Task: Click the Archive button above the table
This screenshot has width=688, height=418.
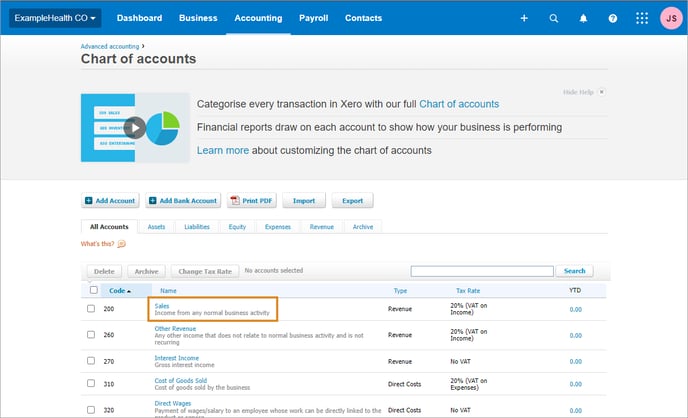Action: click(x=147, y=272)
